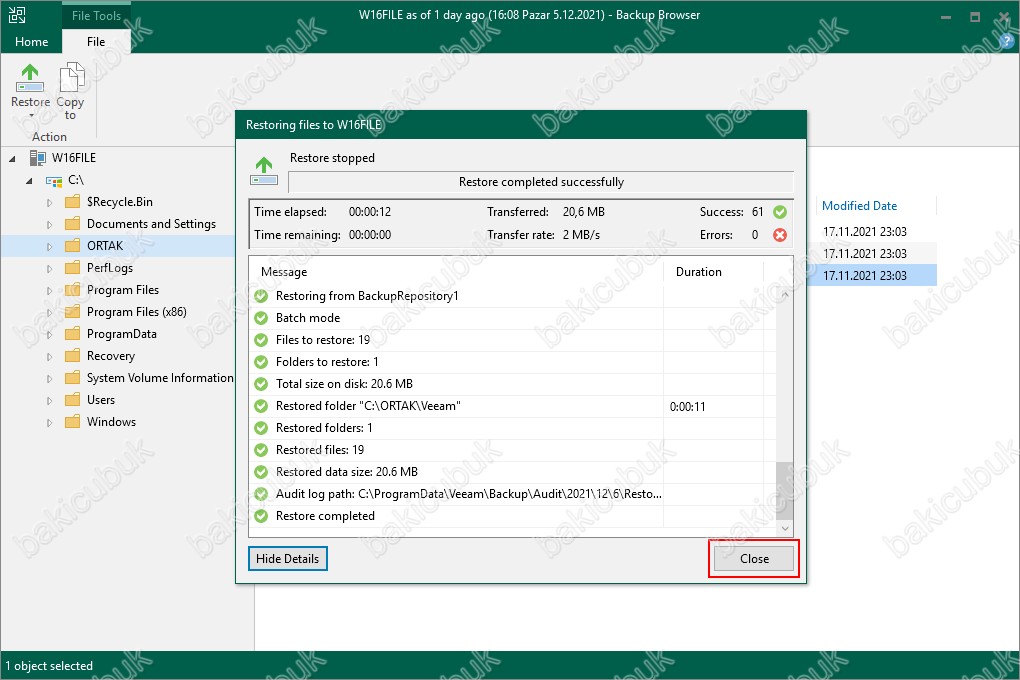Click the restore dialog upload arrow icon
Image resolution: width=1020 pixels, height=680 pixels.
coord(264,171)
